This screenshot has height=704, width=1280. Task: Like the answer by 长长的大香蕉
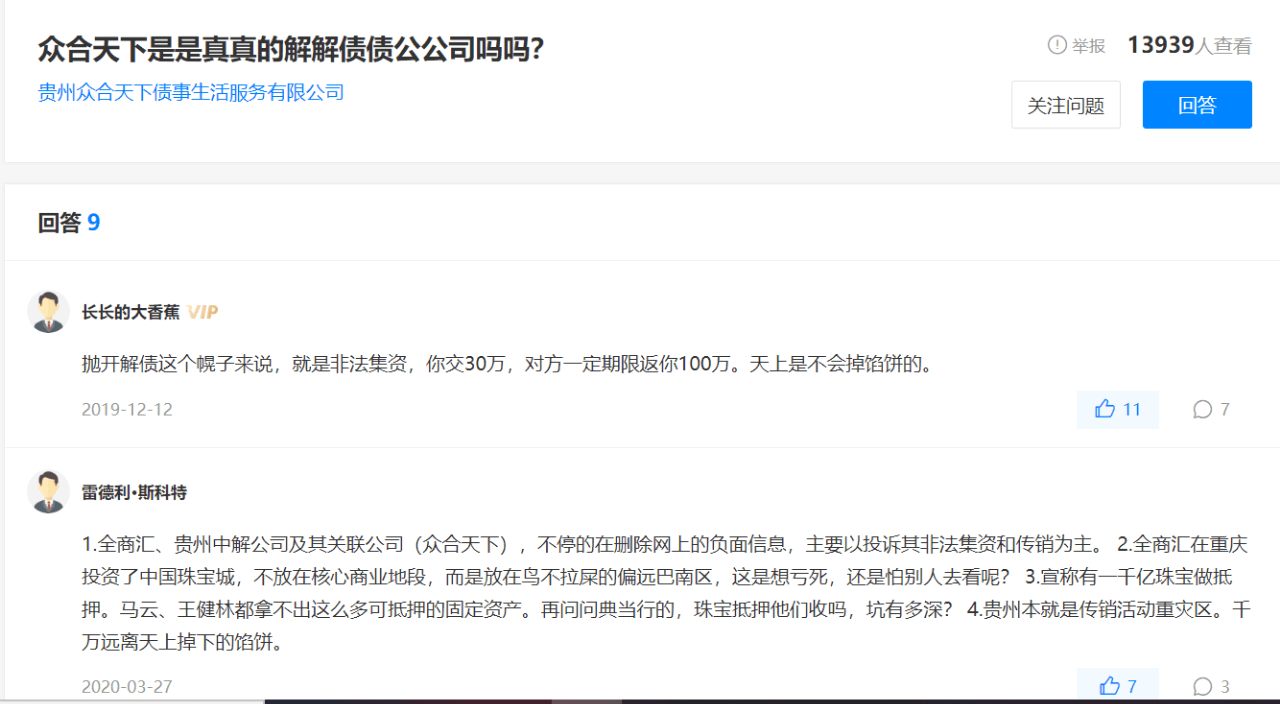[x=1117, y=409]
